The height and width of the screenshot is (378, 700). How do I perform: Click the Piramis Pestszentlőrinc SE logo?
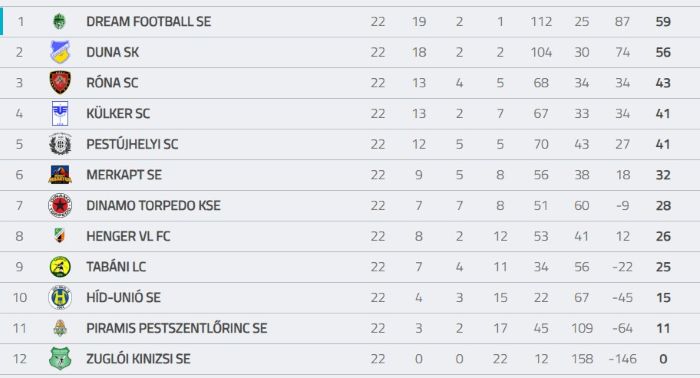point(60,328)
